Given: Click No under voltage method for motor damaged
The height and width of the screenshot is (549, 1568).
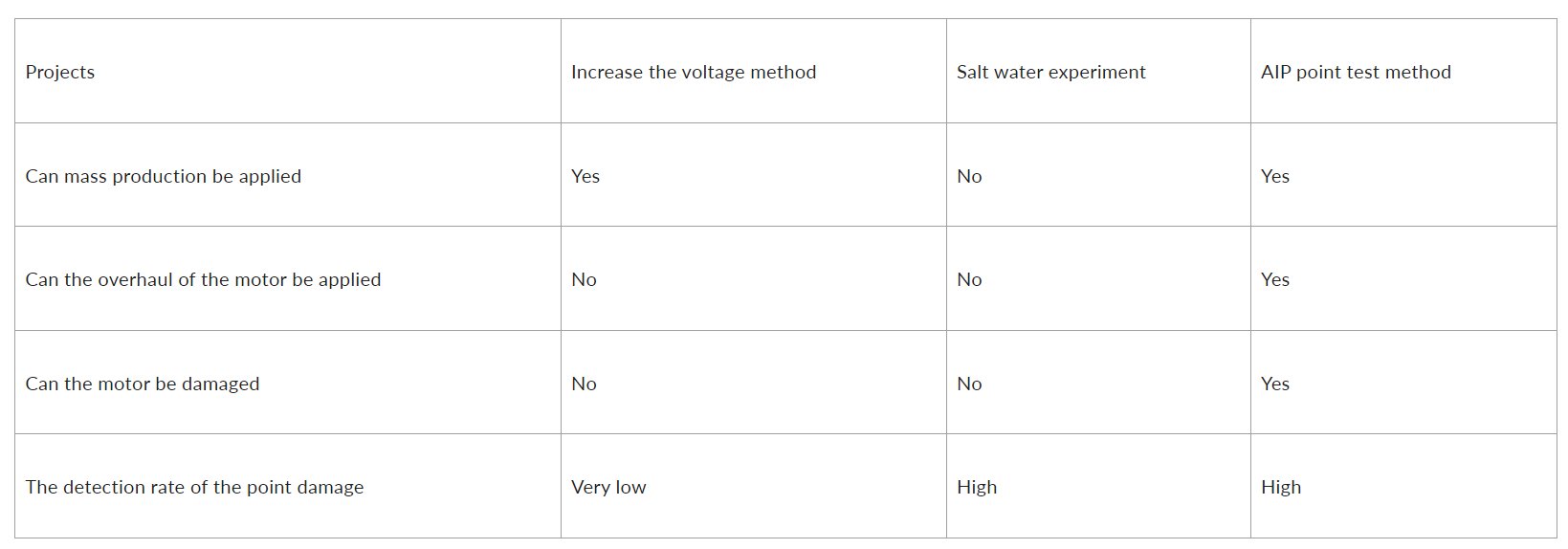Looking at the screenshot, I should click(584, 384).
